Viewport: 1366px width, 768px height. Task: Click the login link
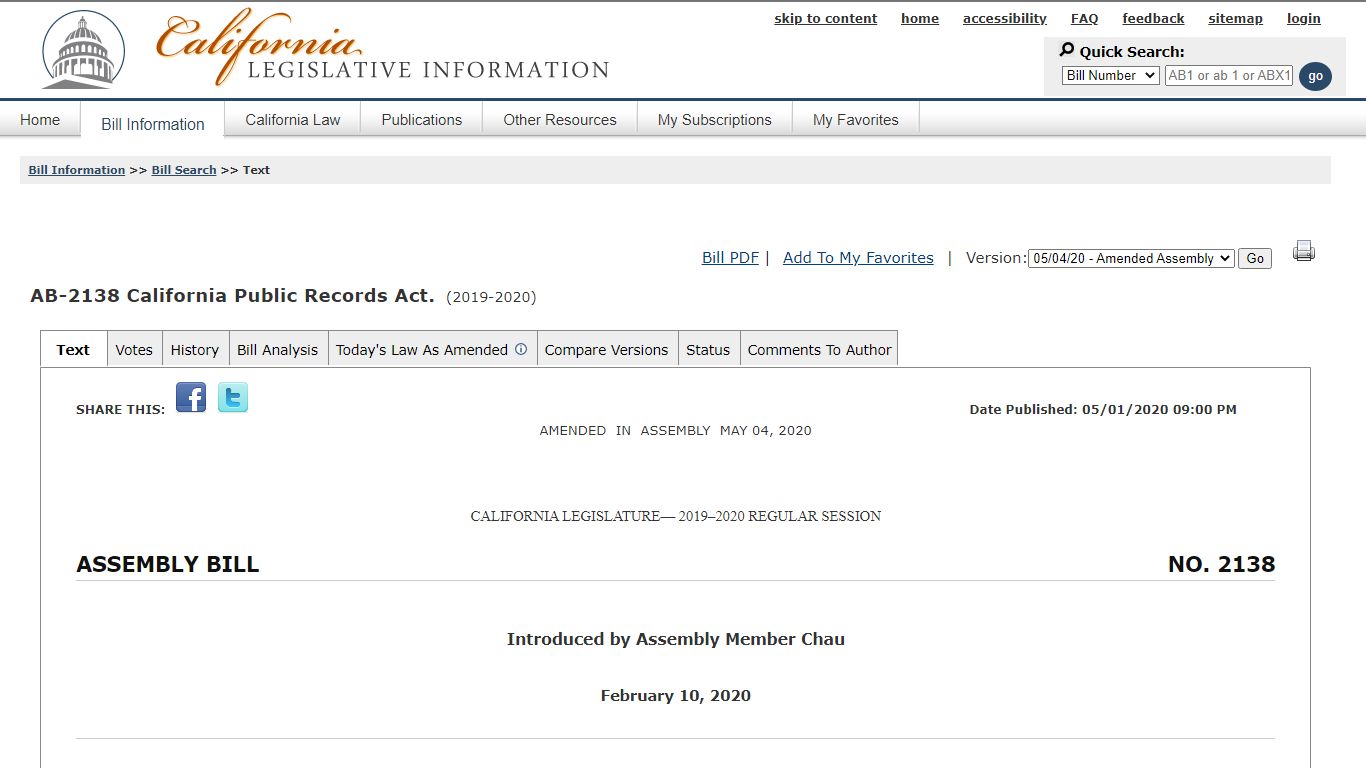(1304, 18)
